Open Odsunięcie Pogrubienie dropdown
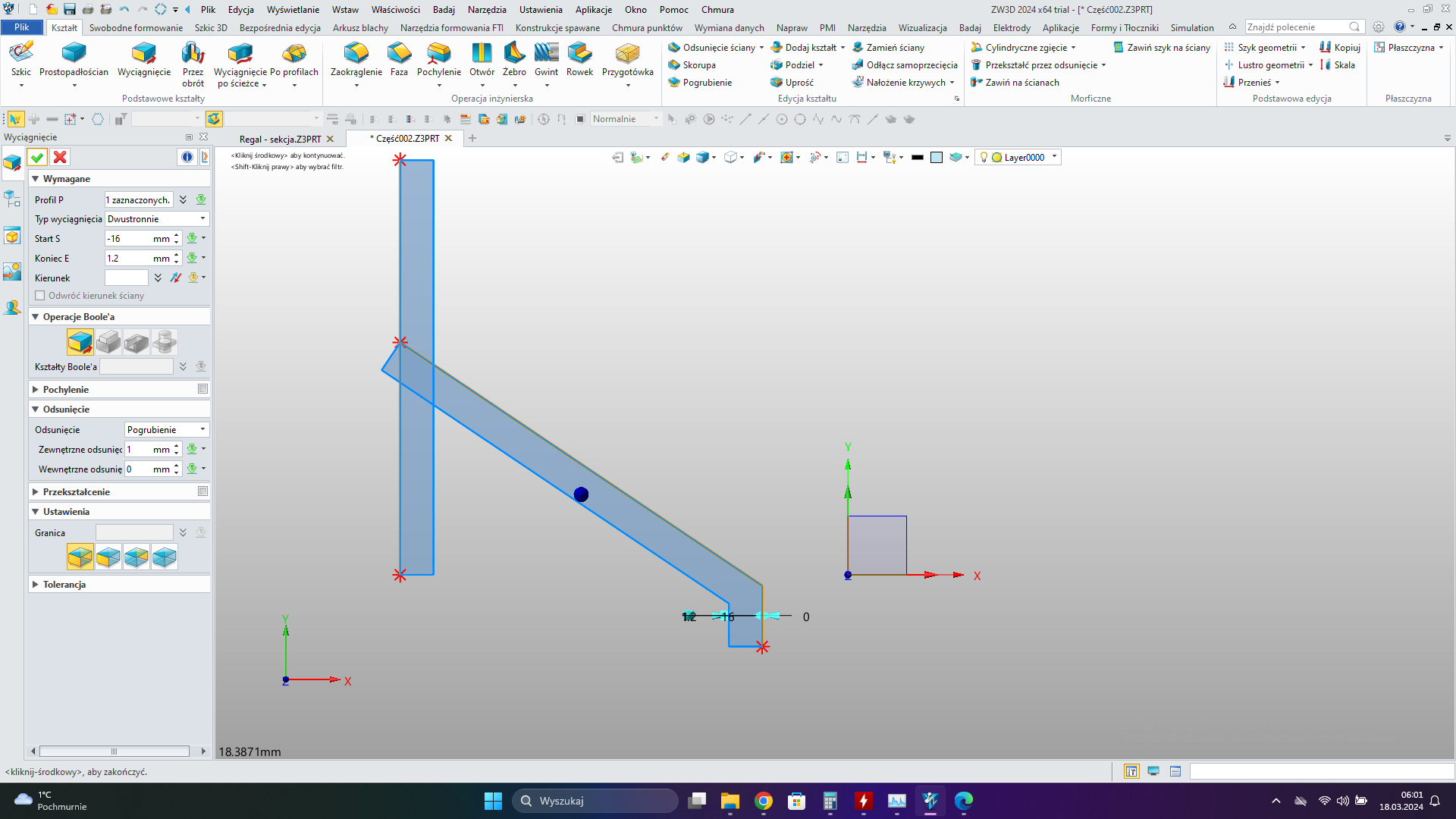Image resolution: width=1456 pixels, height=819 pixels. 166,430
